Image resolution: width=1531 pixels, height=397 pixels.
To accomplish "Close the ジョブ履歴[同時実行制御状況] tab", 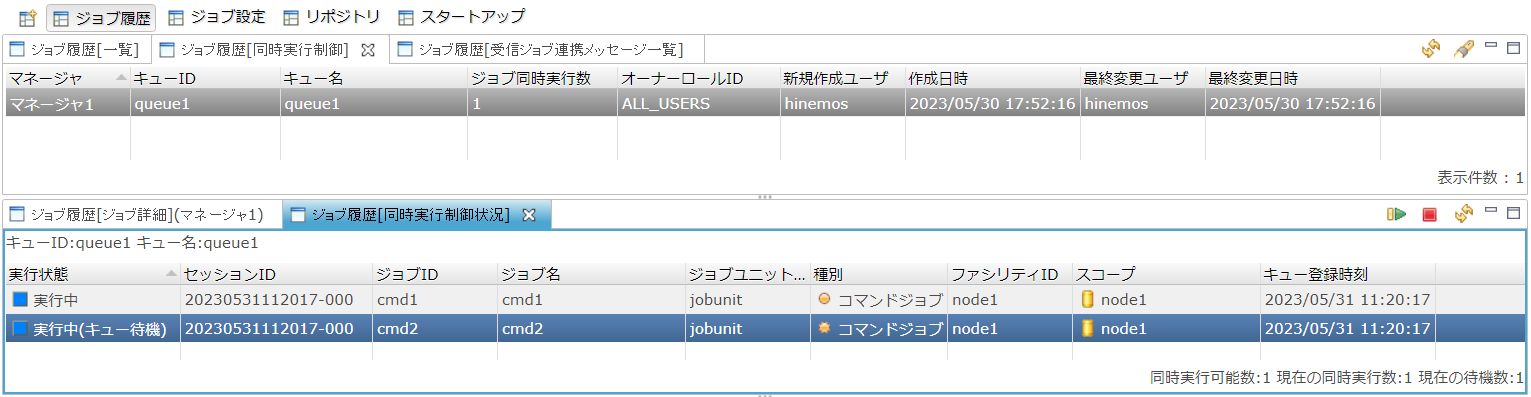I will (530, 214).
